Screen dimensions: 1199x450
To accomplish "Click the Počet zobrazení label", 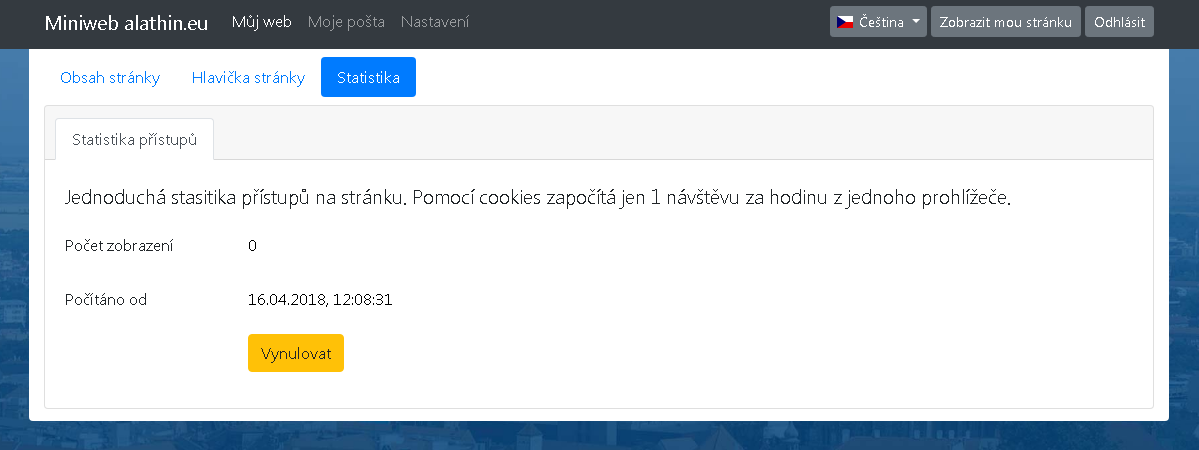I will click(x=119, y=246).
